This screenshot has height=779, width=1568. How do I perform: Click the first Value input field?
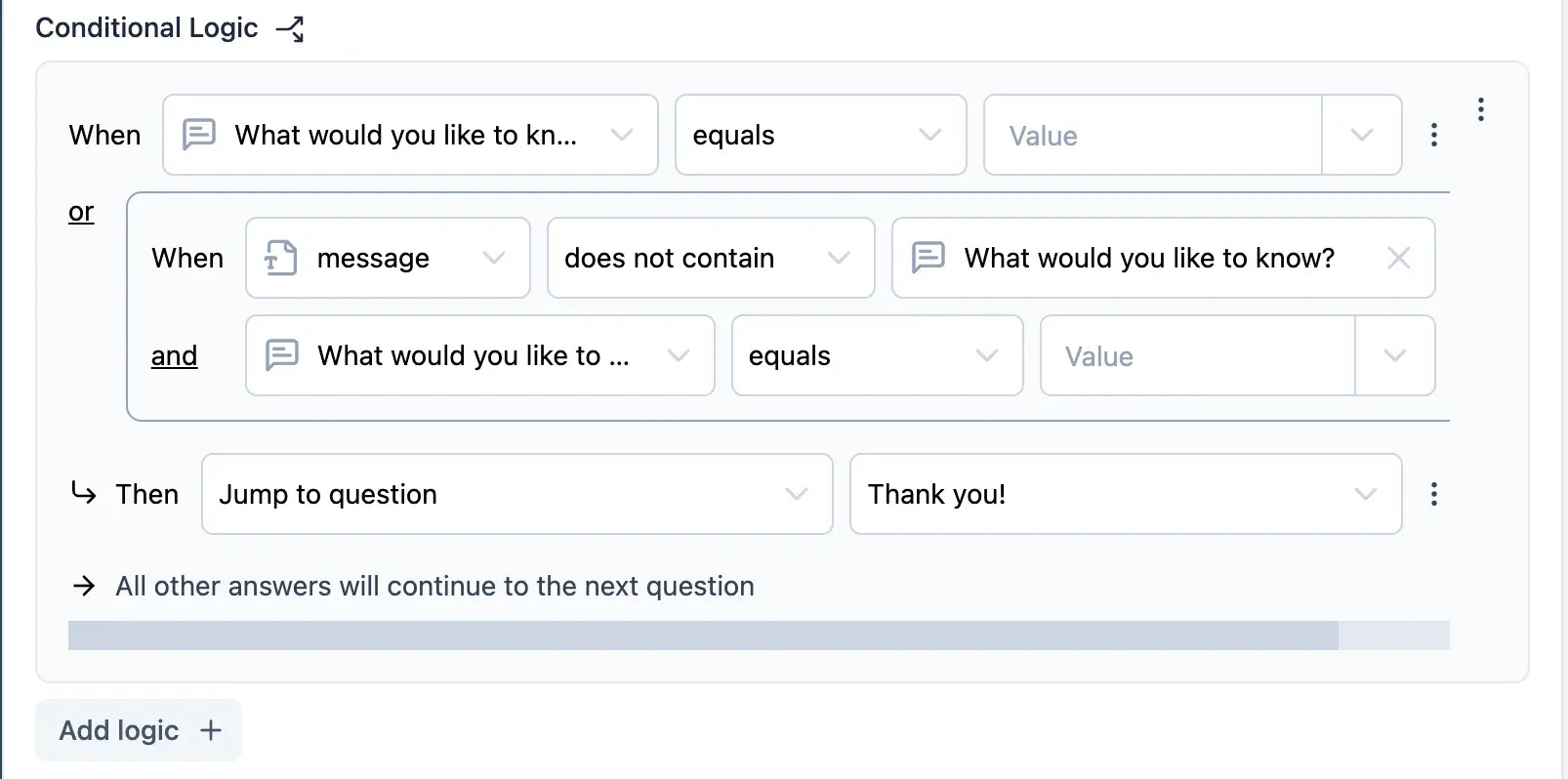pos(1152,136)
